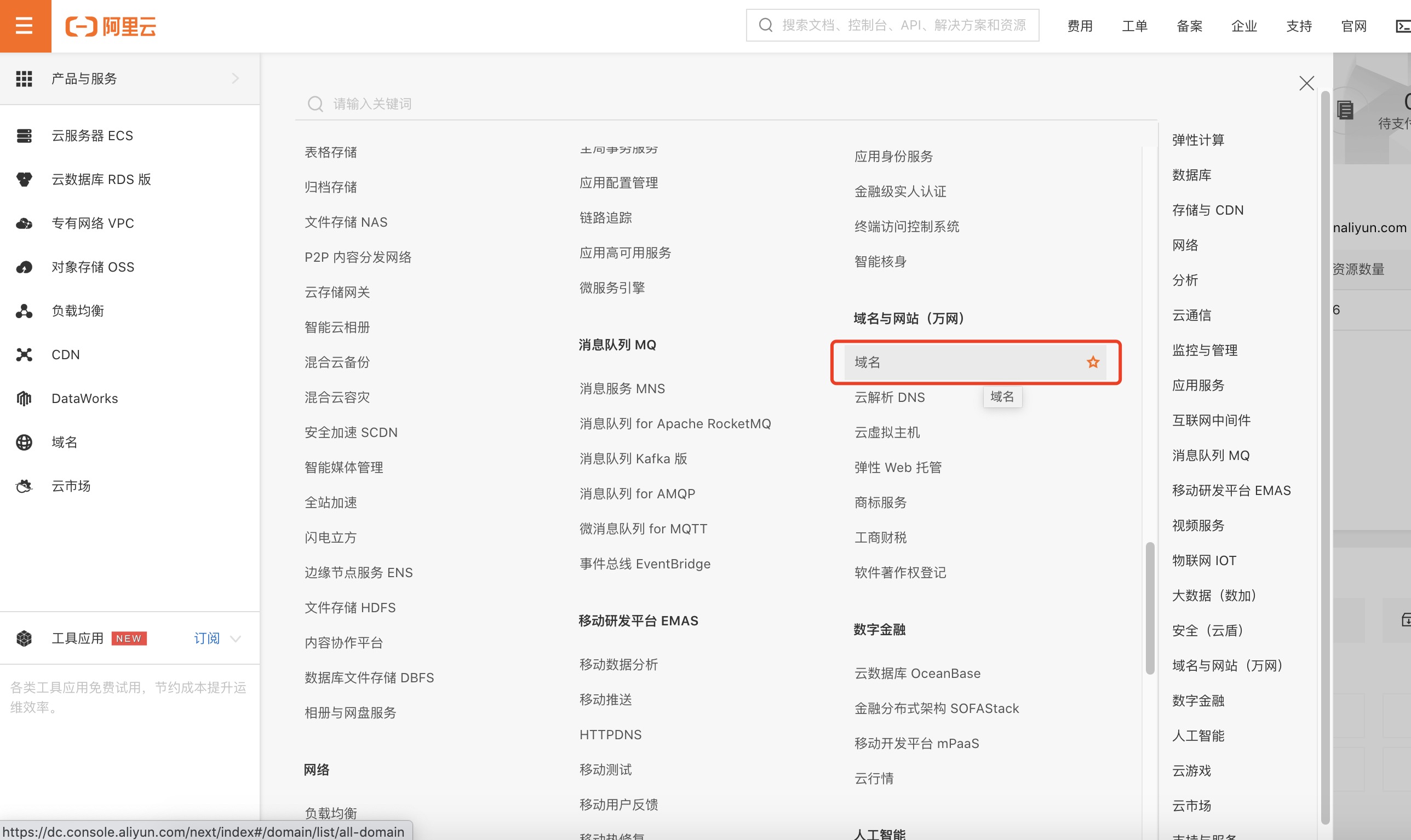Expand the 产品与服务 chevron

click(236, 78)
